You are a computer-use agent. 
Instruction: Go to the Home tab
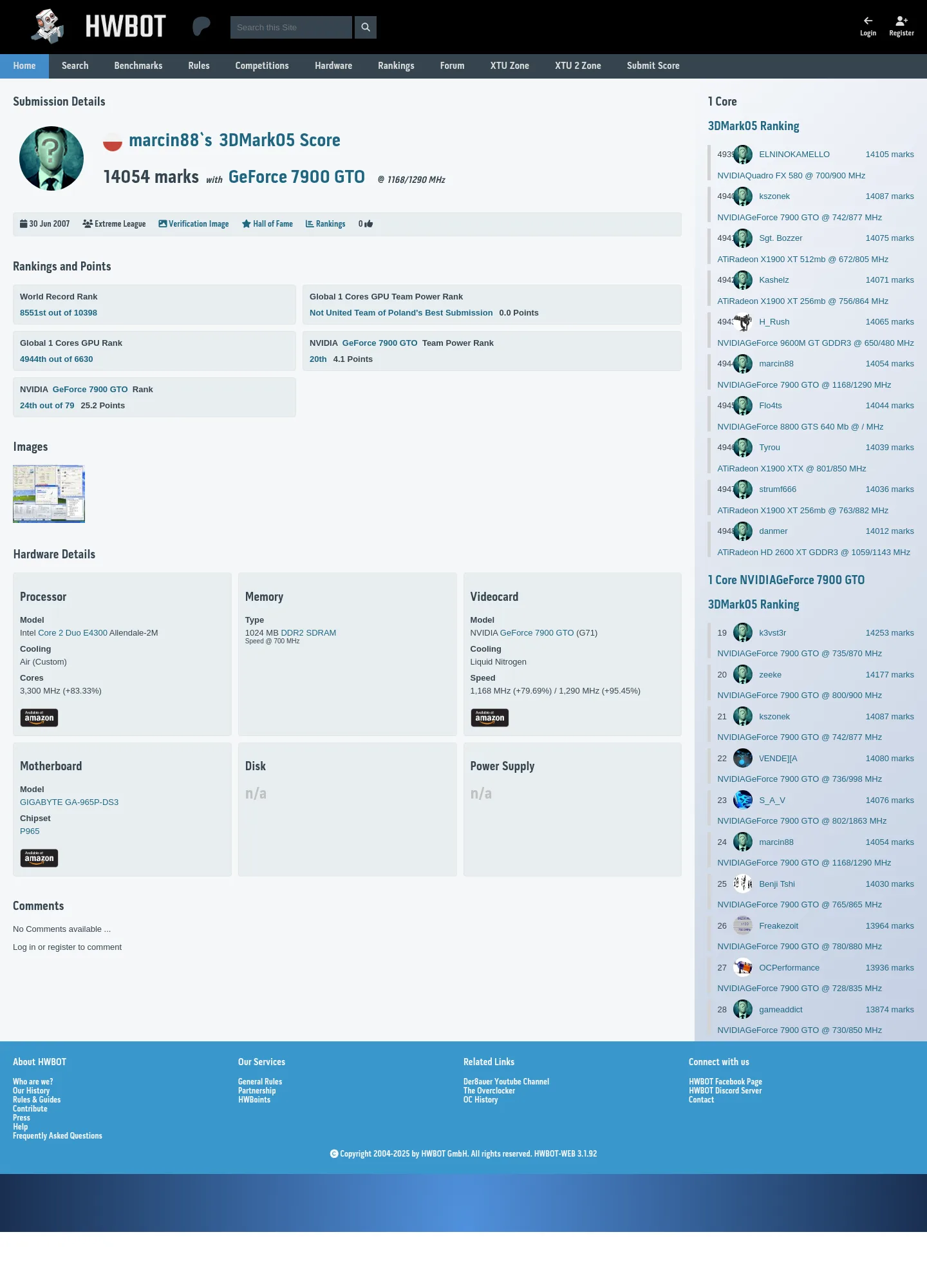click(x=24, y=66)
